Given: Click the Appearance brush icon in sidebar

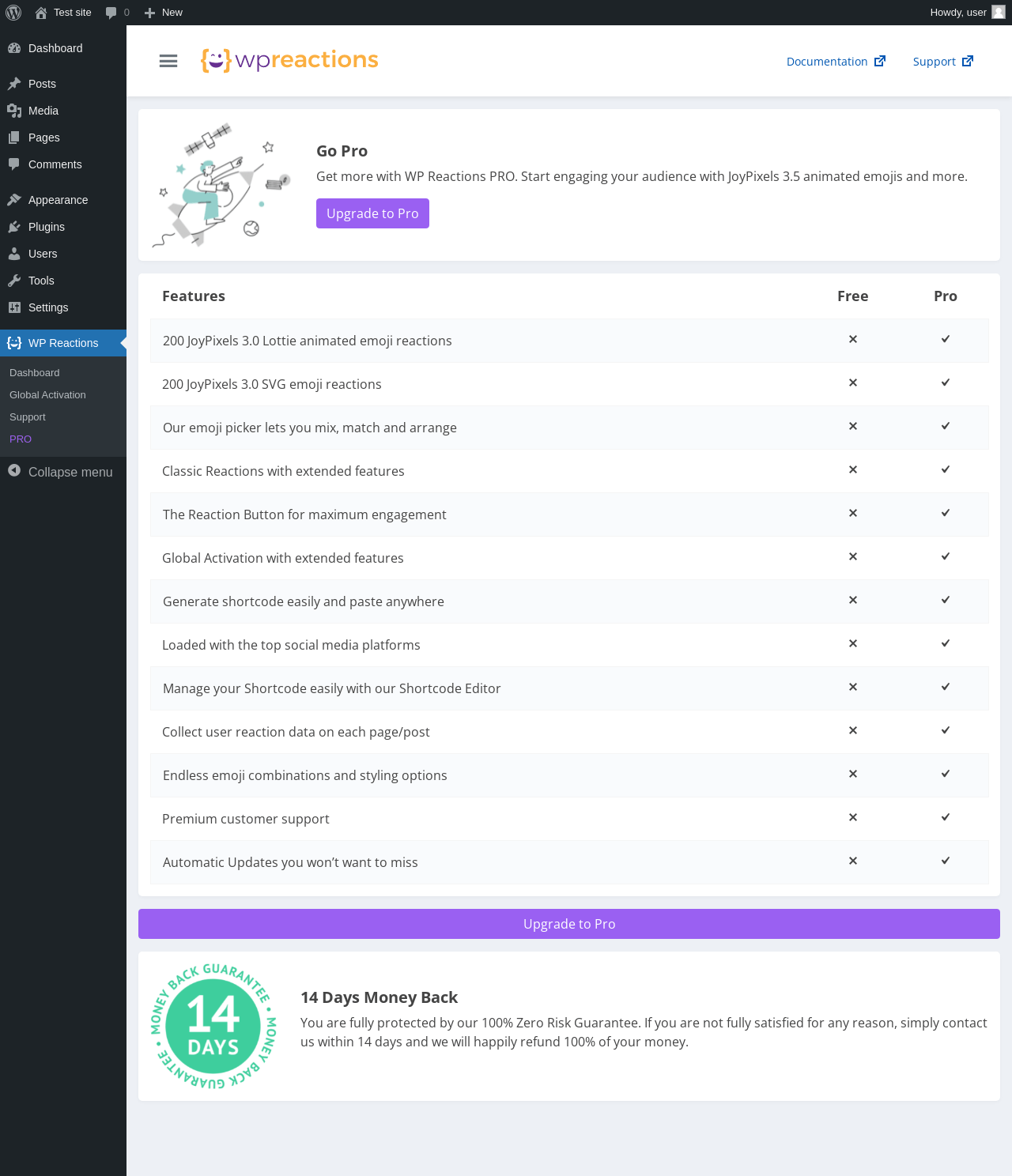Looking at the screenshot, I should point(14,200).
